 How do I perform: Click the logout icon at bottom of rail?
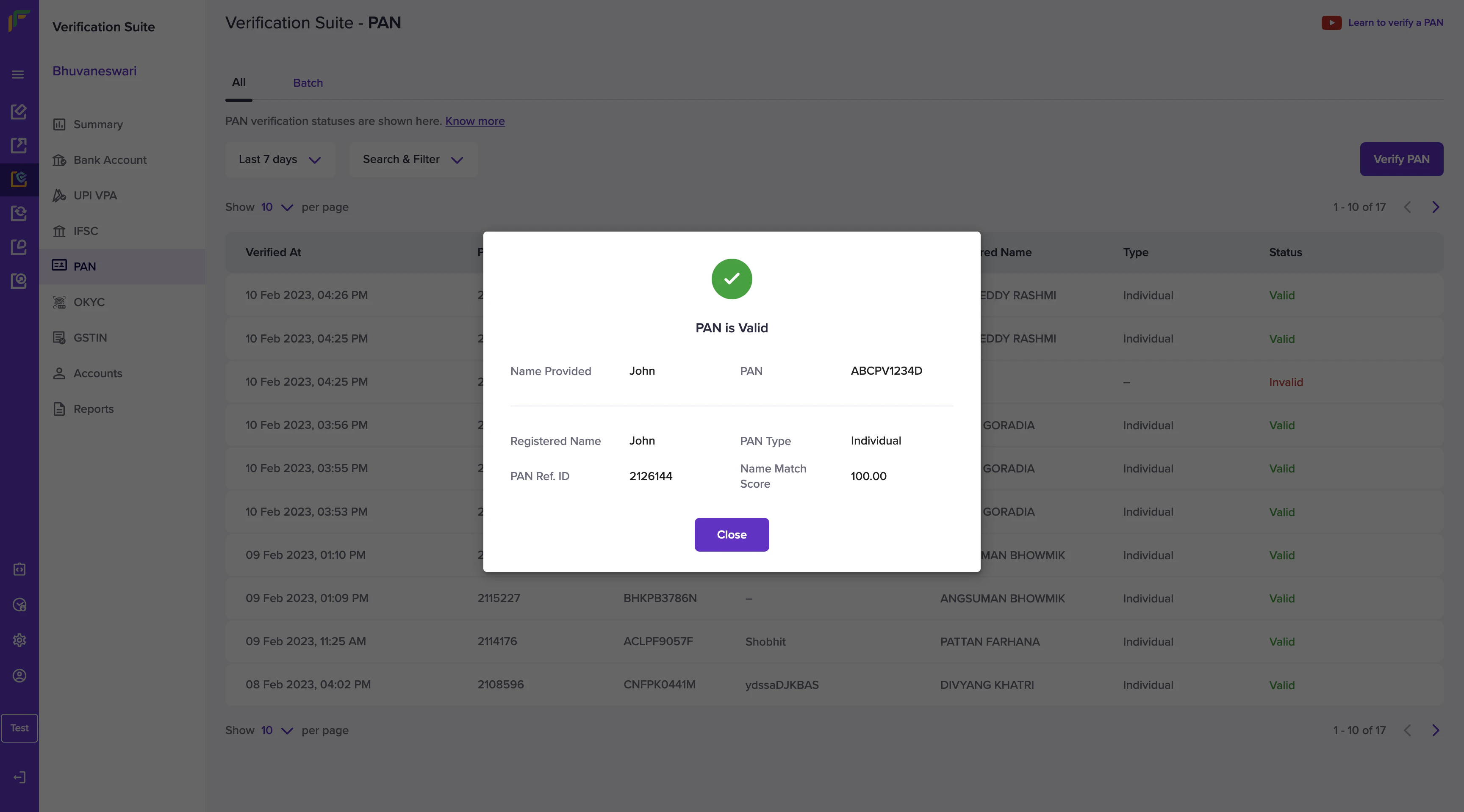(19, 777)
